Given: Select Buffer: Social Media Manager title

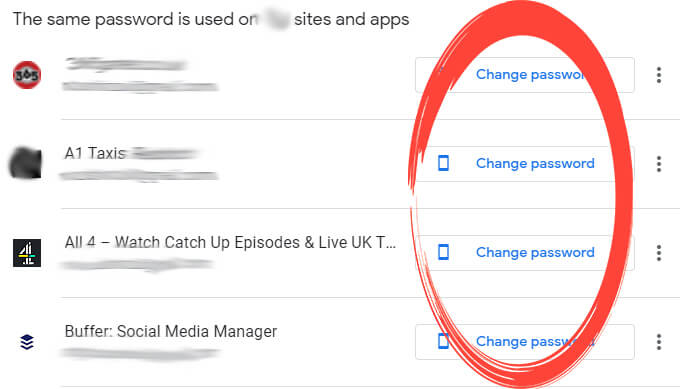Looking at the screenshot, I should (x=171, y=331).
